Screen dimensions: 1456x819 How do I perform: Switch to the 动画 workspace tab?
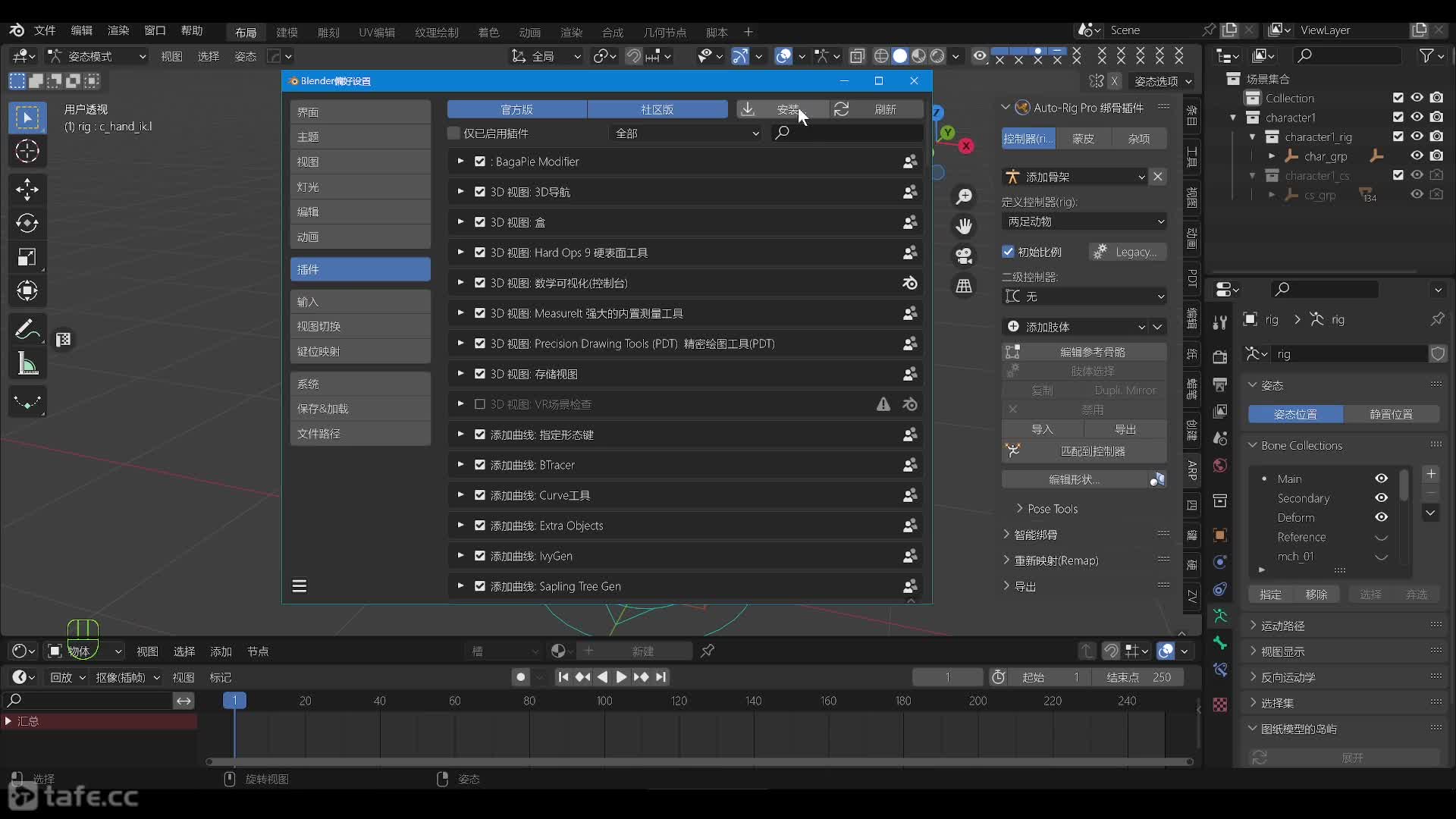[x=529, y=32]
